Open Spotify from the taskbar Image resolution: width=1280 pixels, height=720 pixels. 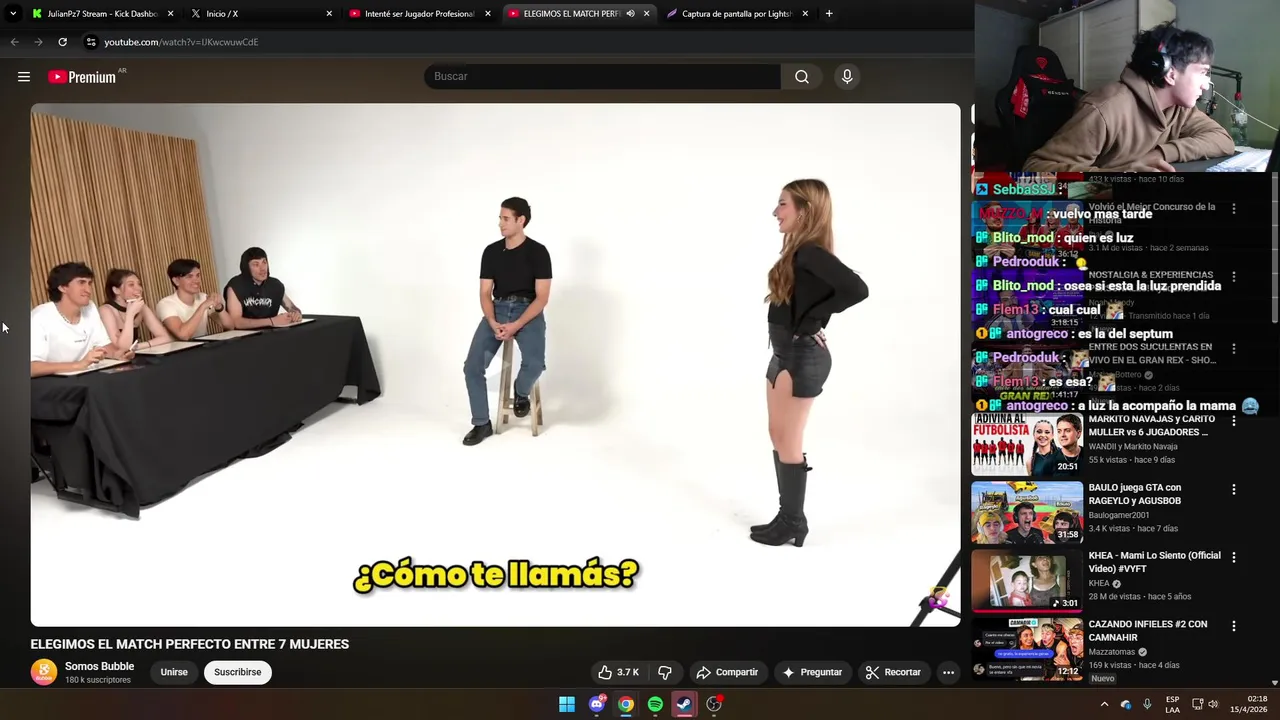click(655, 704)
